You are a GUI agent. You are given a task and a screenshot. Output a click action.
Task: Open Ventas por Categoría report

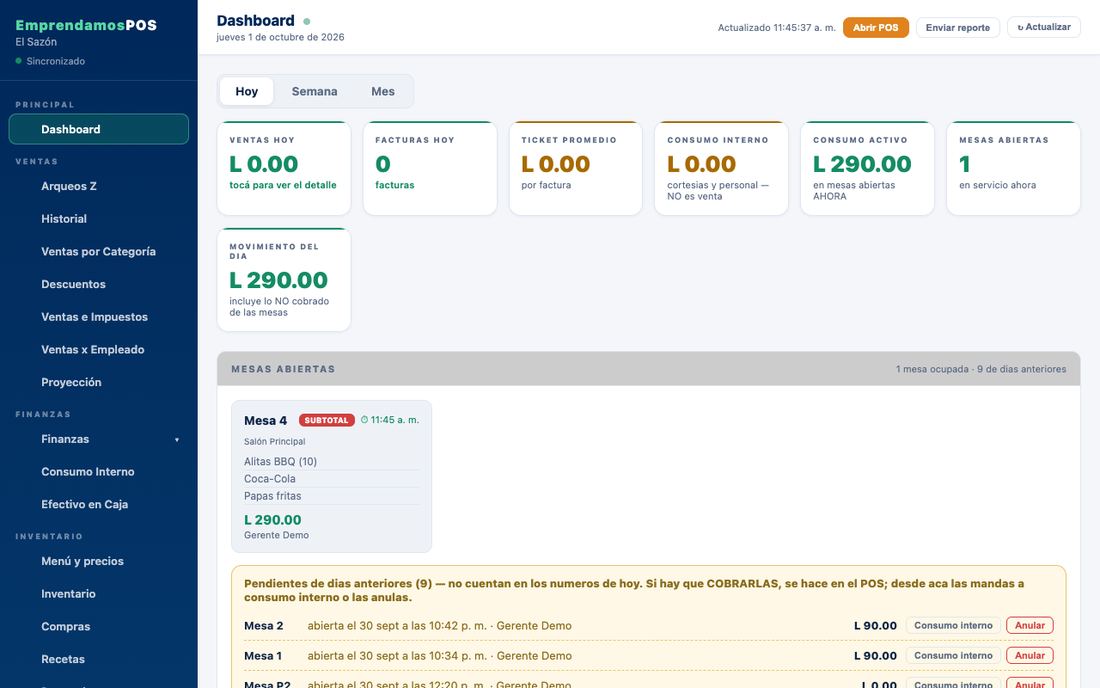tap(99, 251)
